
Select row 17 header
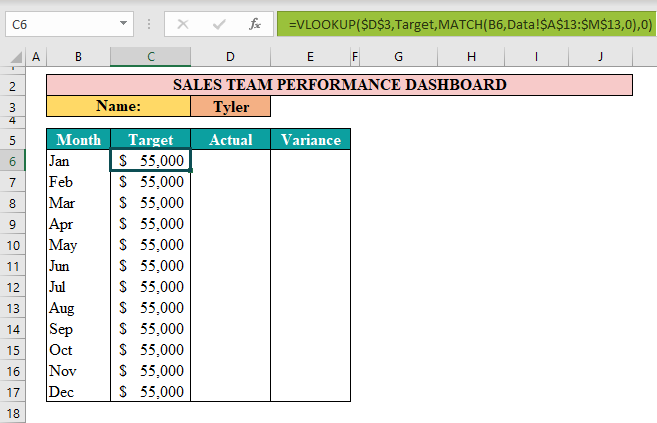(13, 392)
